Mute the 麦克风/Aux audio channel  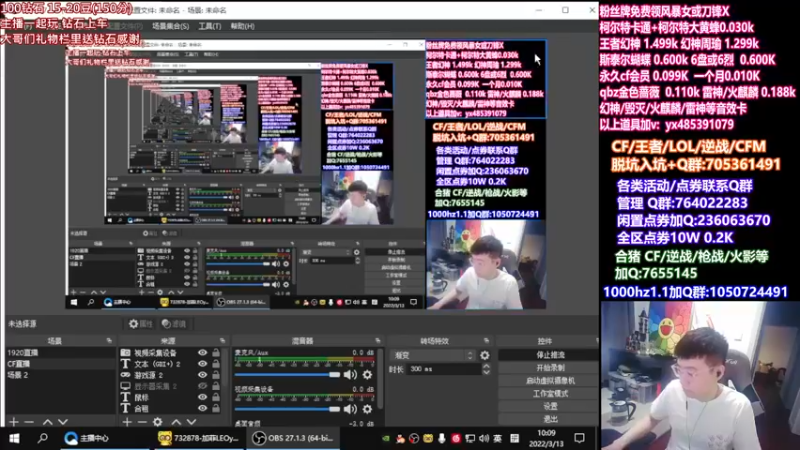click(350, 374)
